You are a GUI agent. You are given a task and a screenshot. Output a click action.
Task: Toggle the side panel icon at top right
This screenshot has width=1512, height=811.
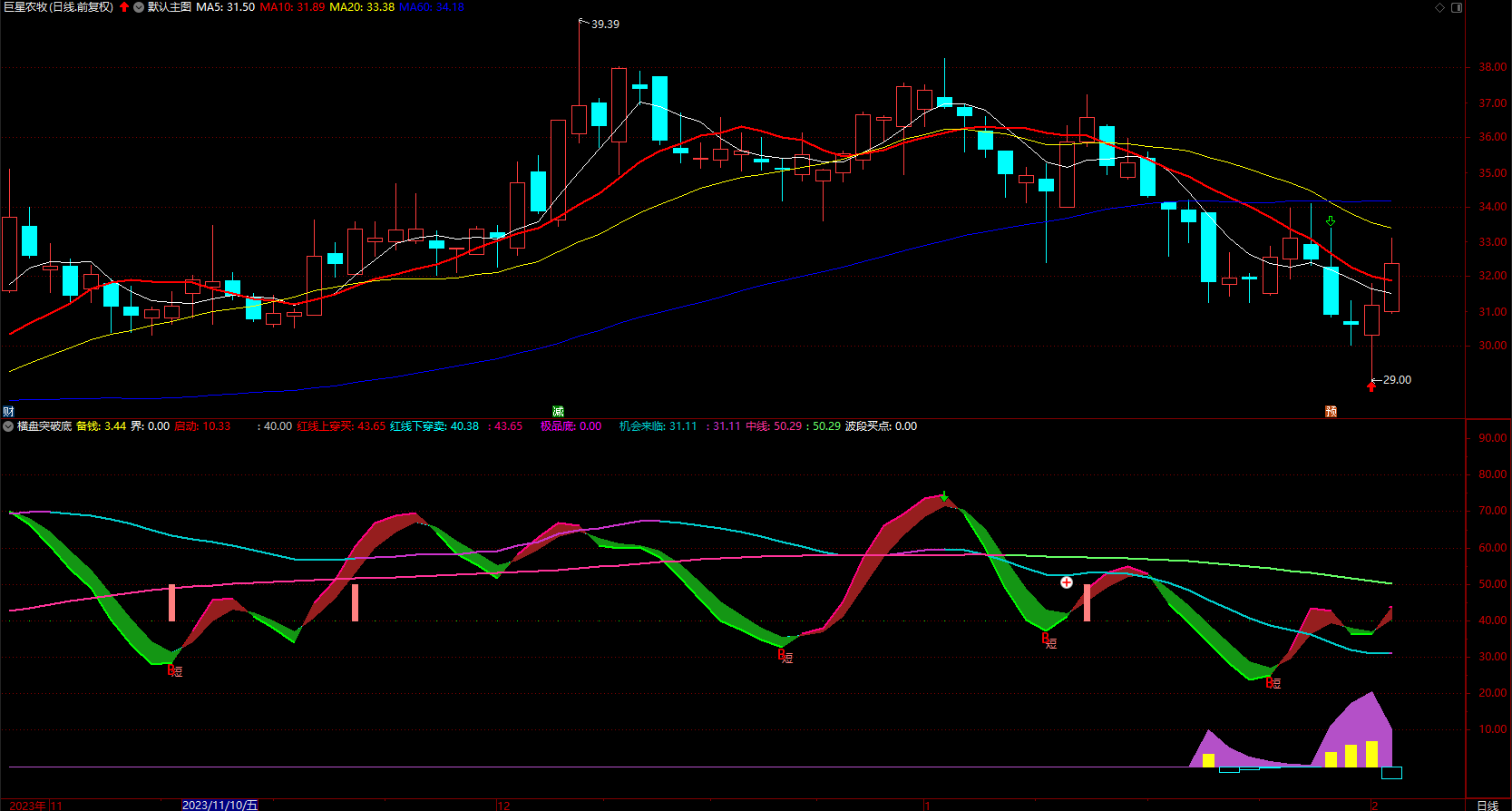[1457, 7]
